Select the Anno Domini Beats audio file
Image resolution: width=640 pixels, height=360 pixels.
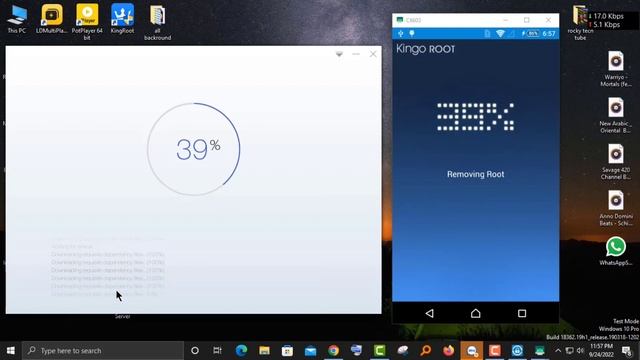[x=616, y=208]
